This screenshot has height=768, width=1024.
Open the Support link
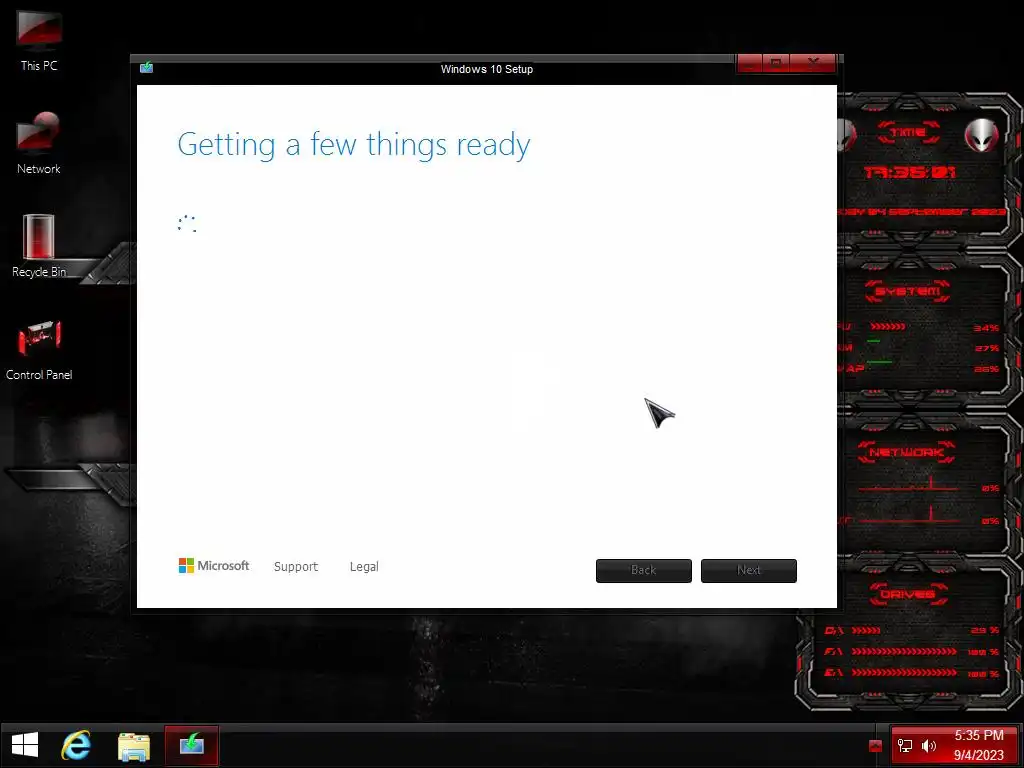[x=296, y=567]
